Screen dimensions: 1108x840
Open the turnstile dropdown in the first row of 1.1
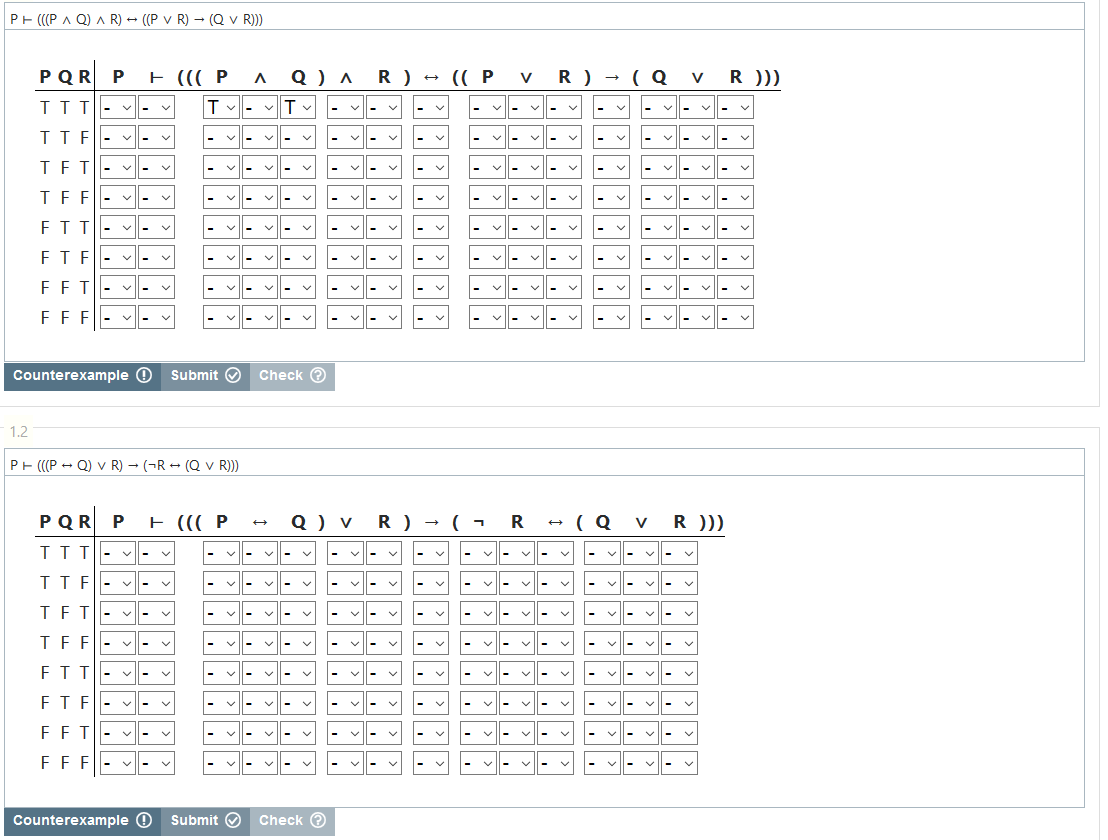[x=156, y=107]
